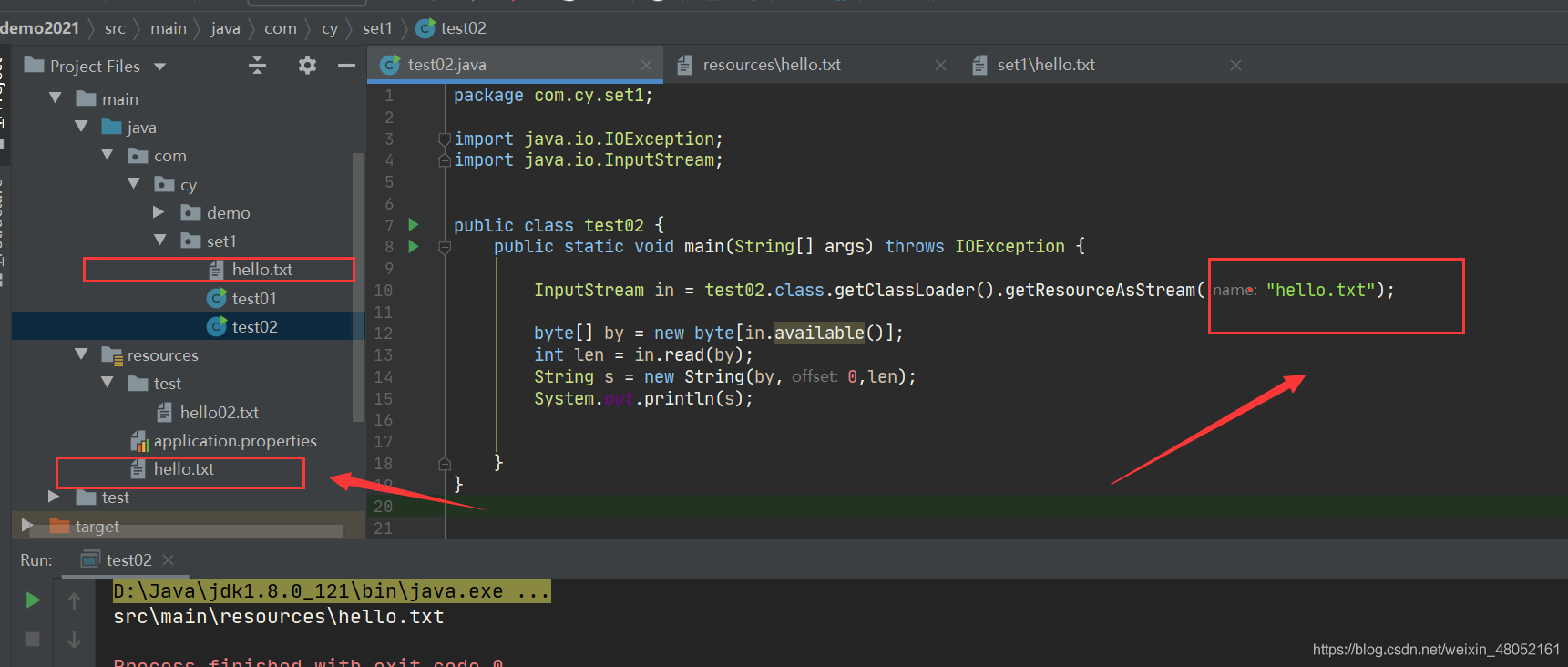Click java breadcrumb segment

tap(225, 28)
